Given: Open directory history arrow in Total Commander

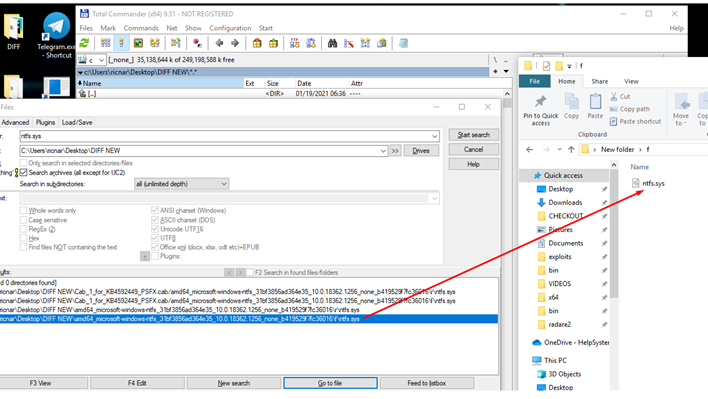Looking at the screenshot, I should 506,71.
